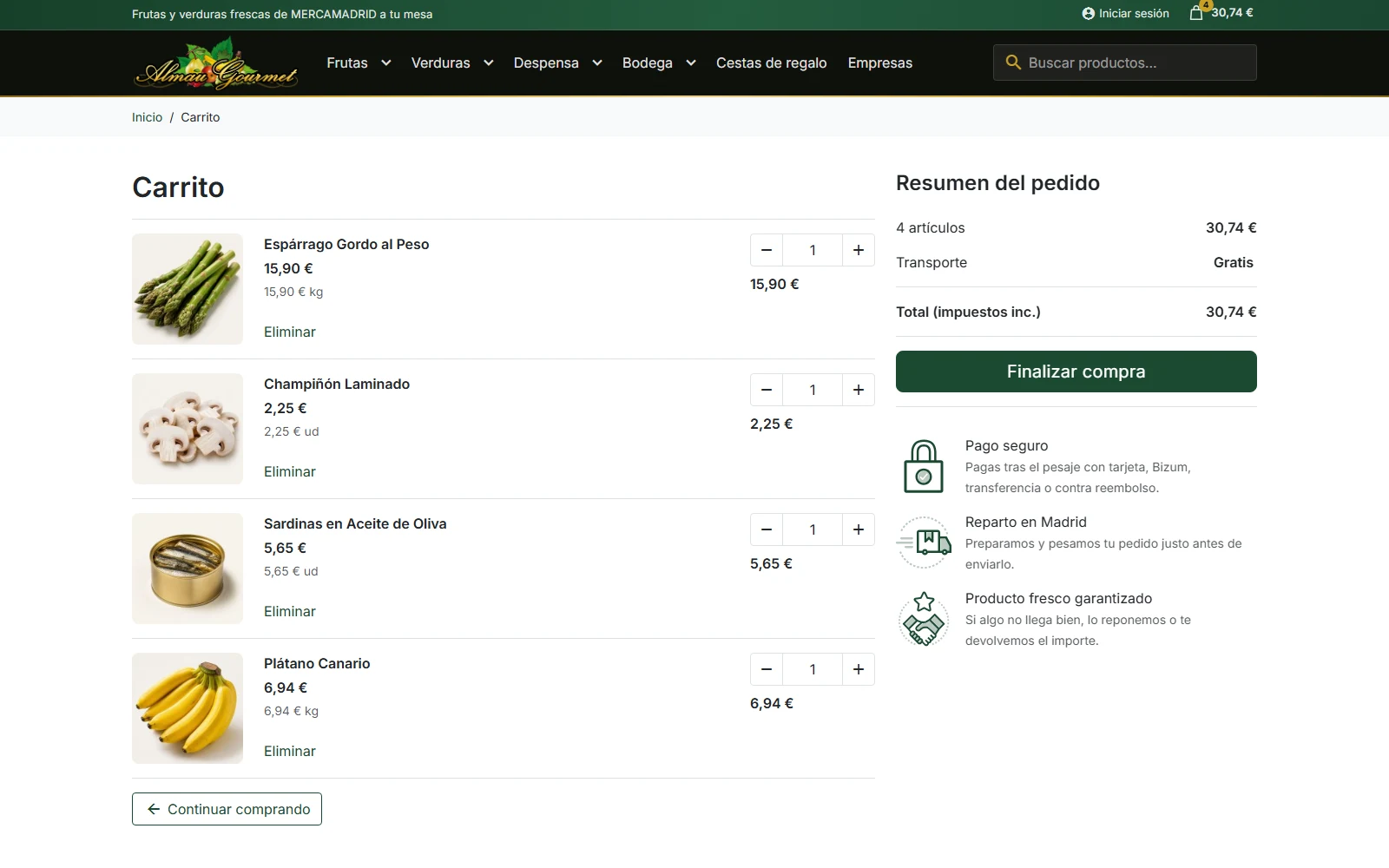This screenshot has height=868, width=1389.
Task: Expand the Bodega menu chevron
Action: pos(691,62)
